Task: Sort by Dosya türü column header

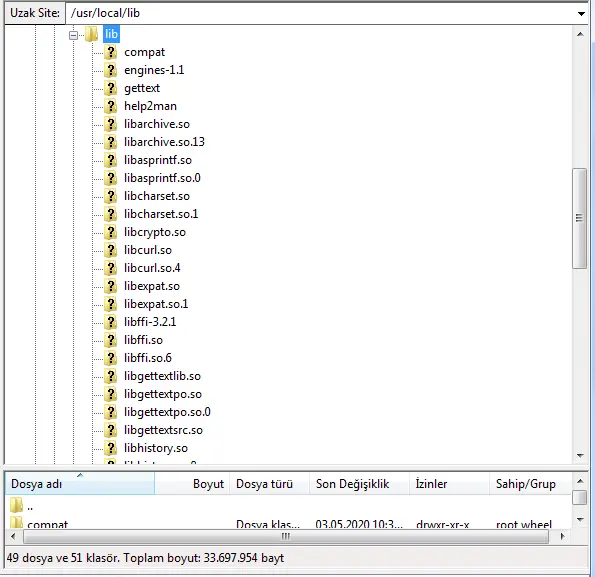Action: 269,484
